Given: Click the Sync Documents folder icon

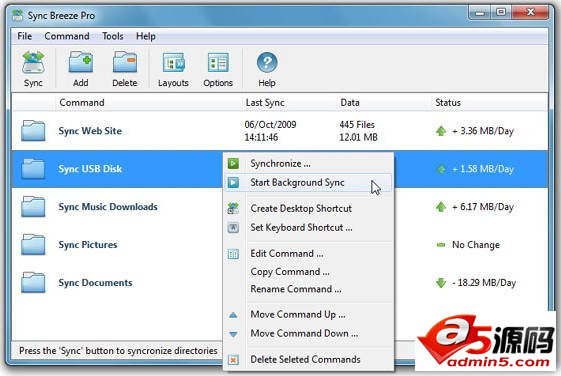Looking at the screenshot, I should (x=33, y=282).
